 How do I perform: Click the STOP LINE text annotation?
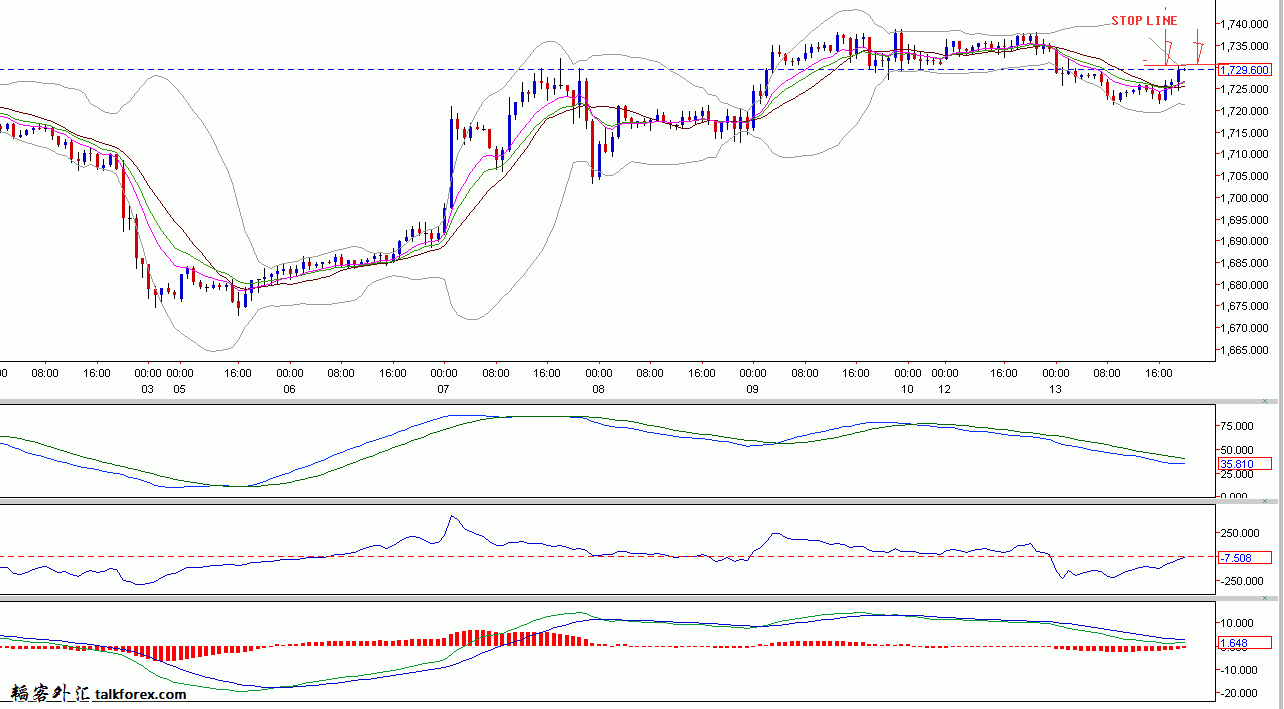(x=1144, y=21)
